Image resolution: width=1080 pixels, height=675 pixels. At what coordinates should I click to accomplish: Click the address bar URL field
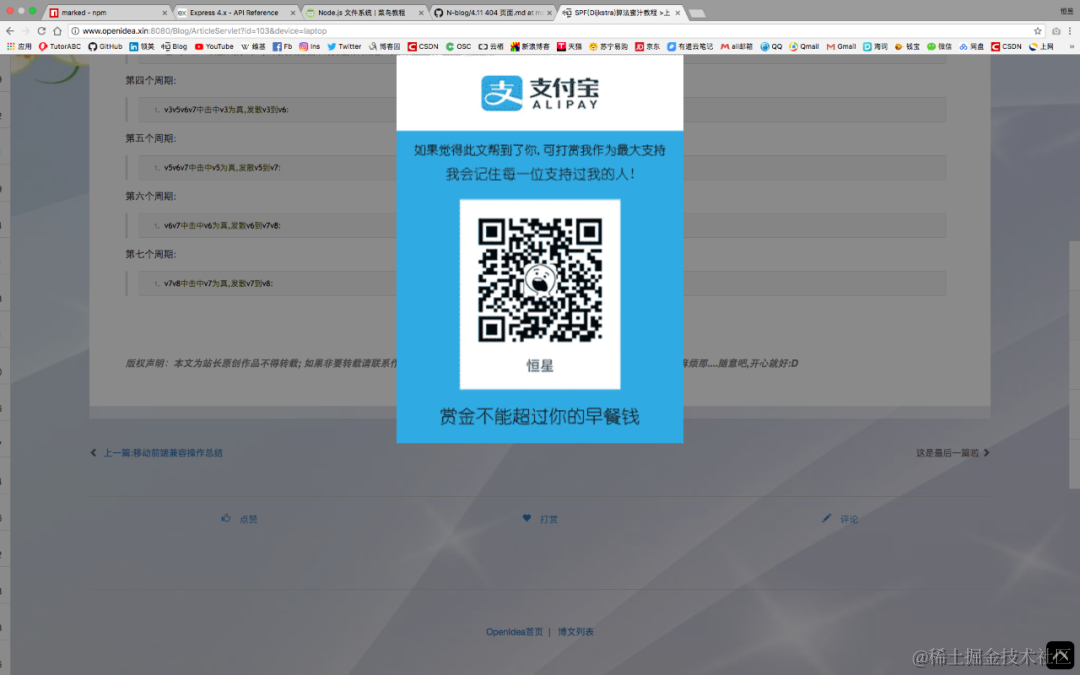[551, 31]
